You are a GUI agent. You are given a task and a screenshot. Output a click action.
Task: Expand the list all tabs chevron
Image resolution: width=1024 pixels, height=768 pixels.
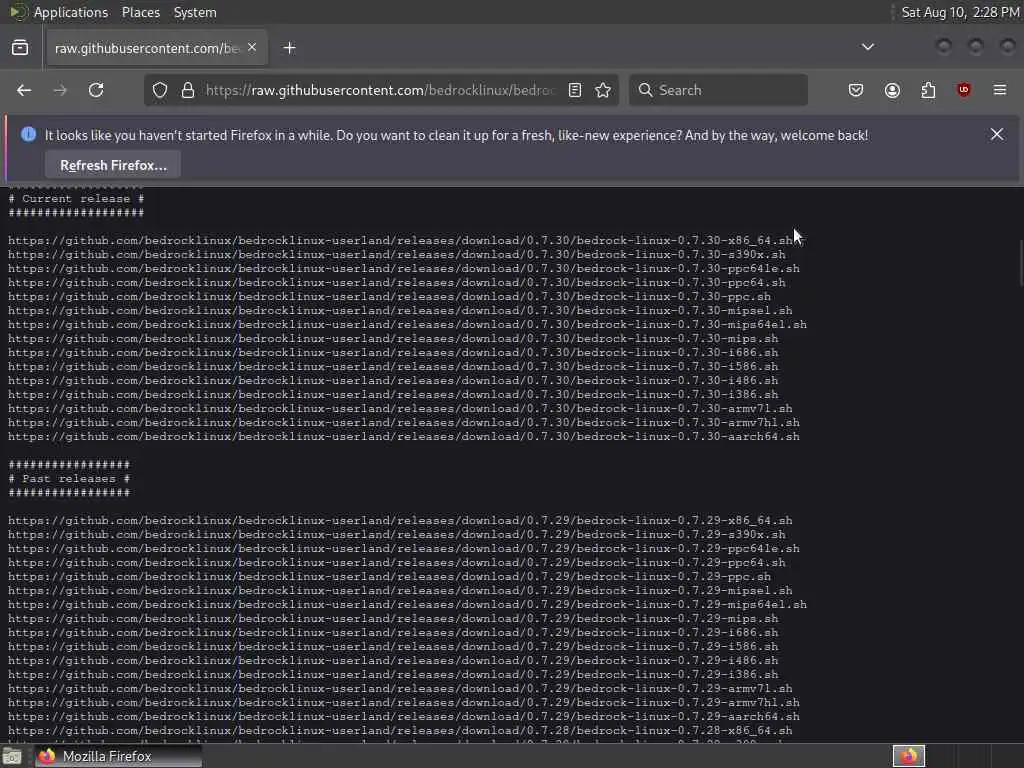pos(868,47)
